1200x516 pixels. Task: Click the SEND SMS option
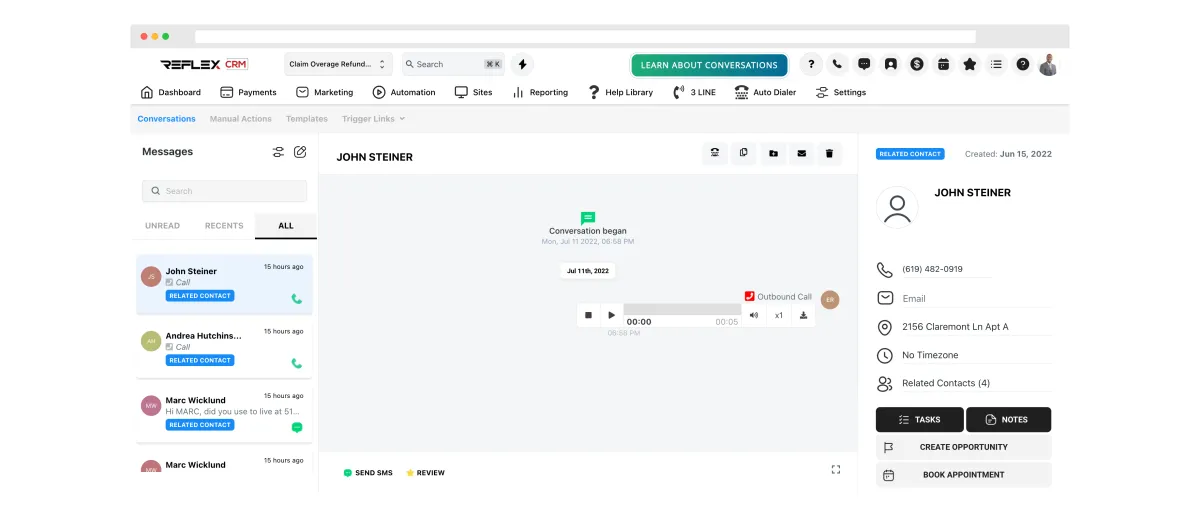(368, 473)
